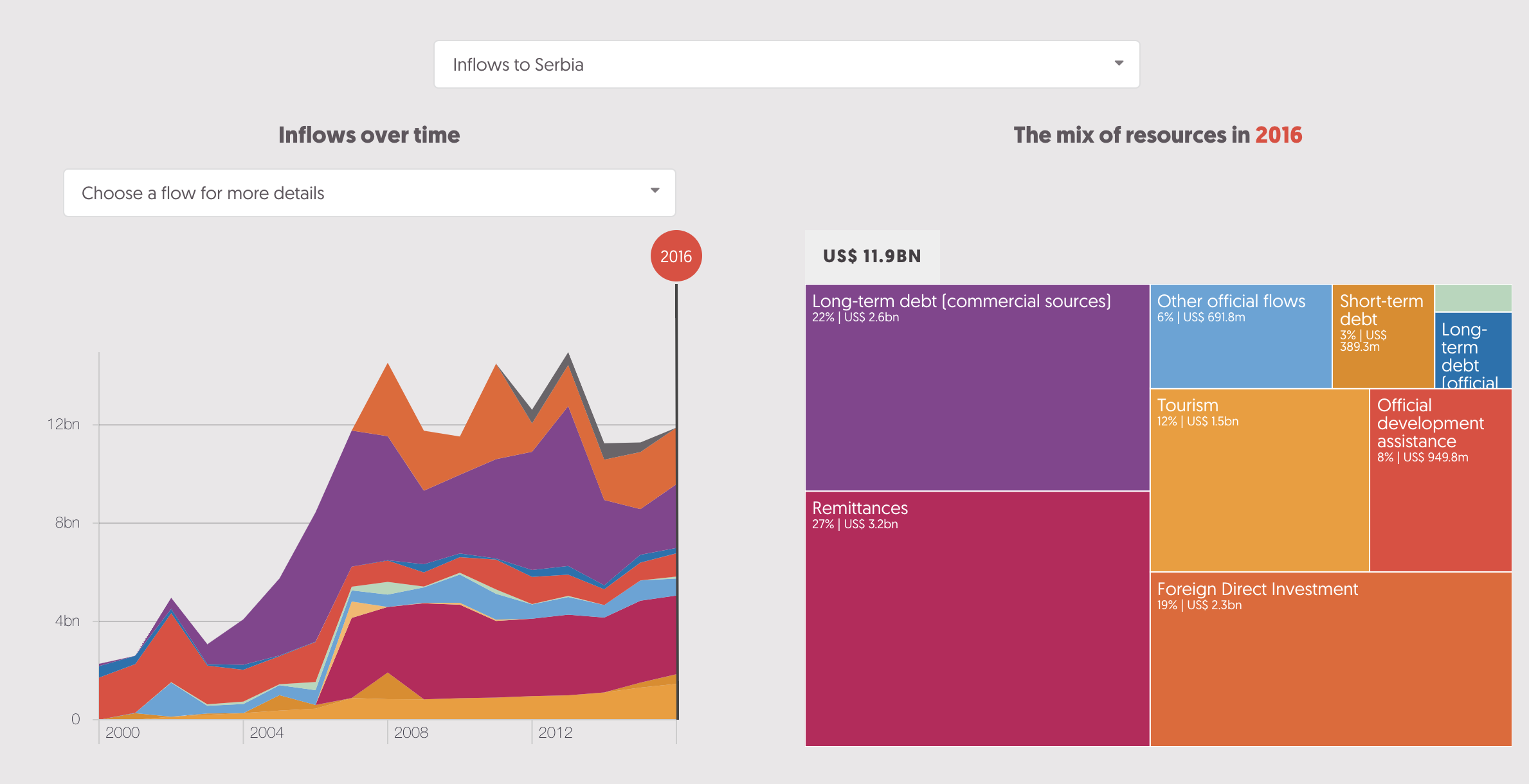The image size is (1529, 784).
Task: Click the arrow on flow selector
Action: tap(655, 190)
